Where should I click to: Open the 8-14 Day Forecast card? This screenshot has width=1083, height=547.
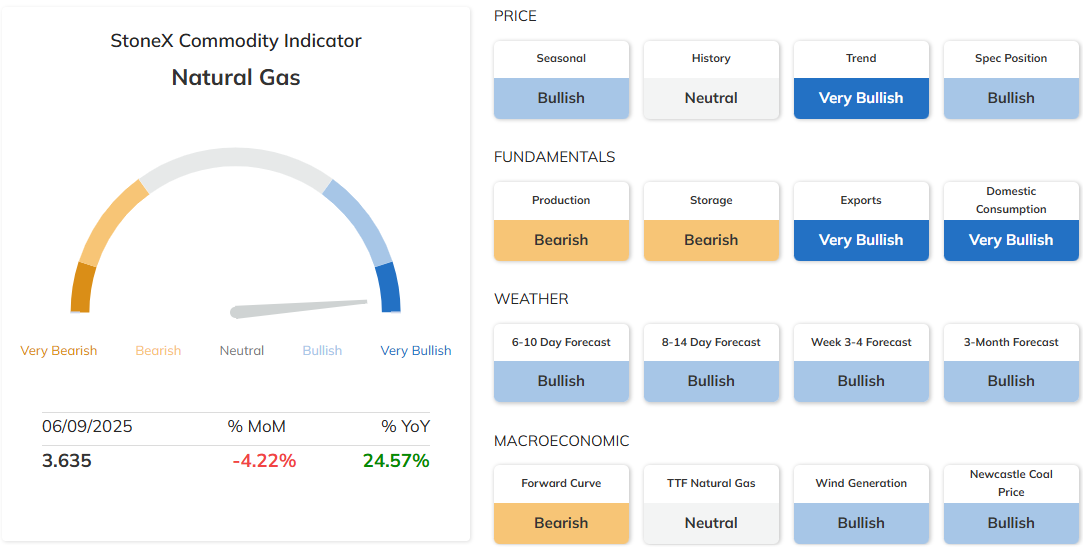(x=711, y=363)
